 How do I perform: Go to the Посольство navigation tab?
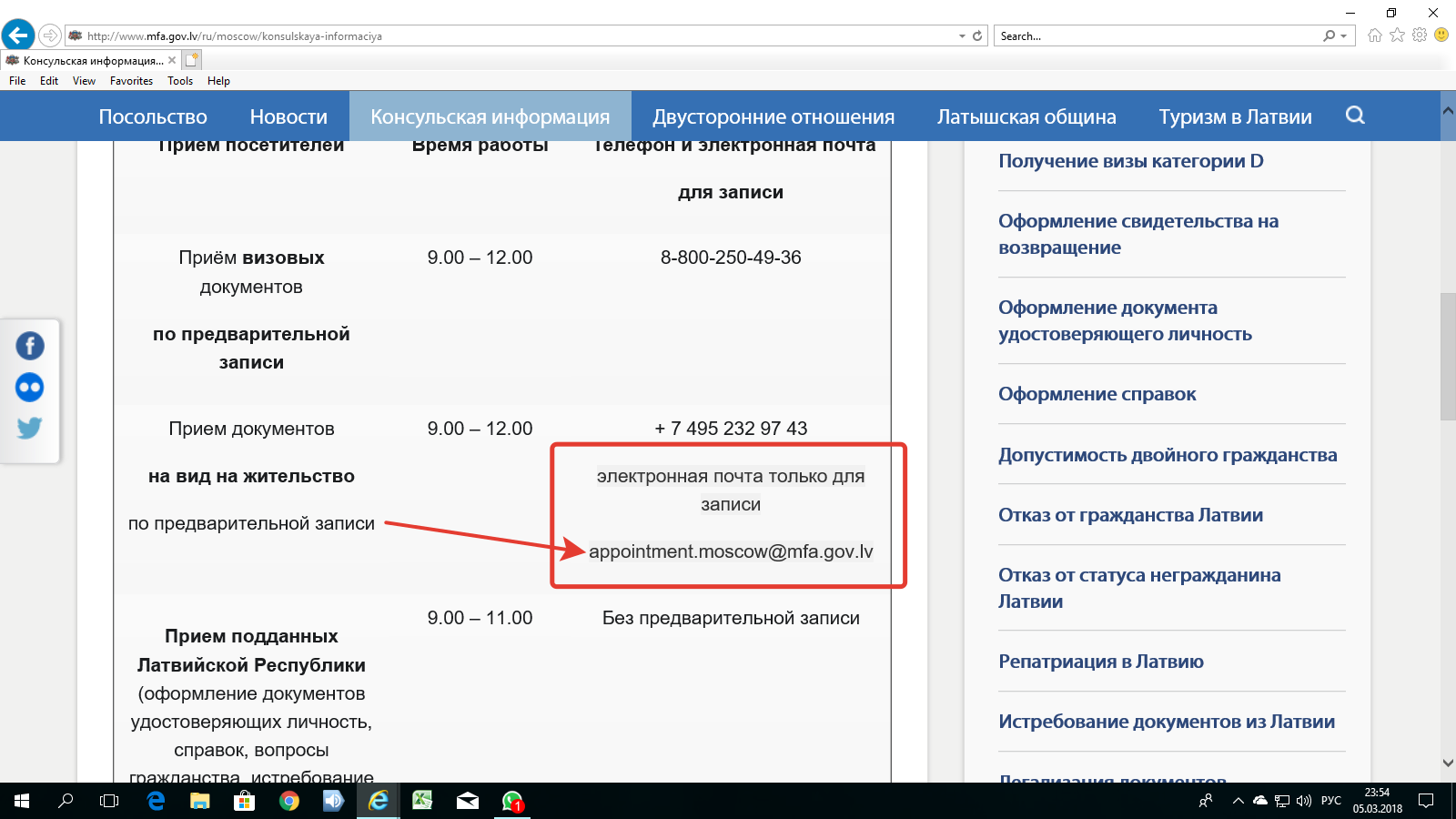153,116
